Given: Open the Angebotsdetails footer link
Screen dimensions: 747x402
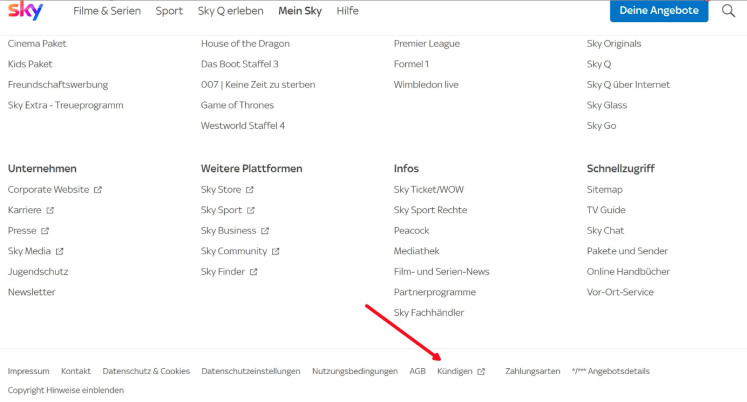Looking at the screenshot, I should click(611, 371).
